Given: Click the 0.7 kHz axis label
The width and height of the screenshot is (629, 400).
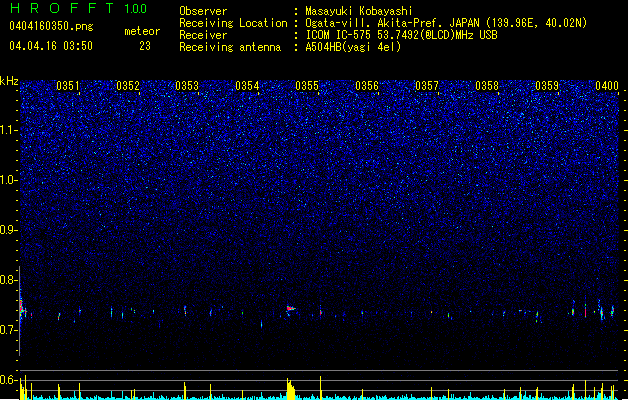Looking at the screenshot, I should tap(9, 330).
